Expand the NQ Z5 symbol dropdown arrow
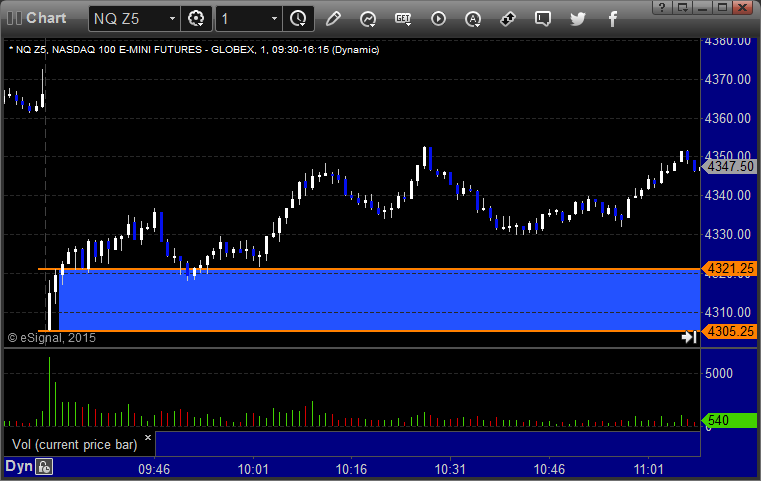761x481 pixels. [x=172, y=19]
